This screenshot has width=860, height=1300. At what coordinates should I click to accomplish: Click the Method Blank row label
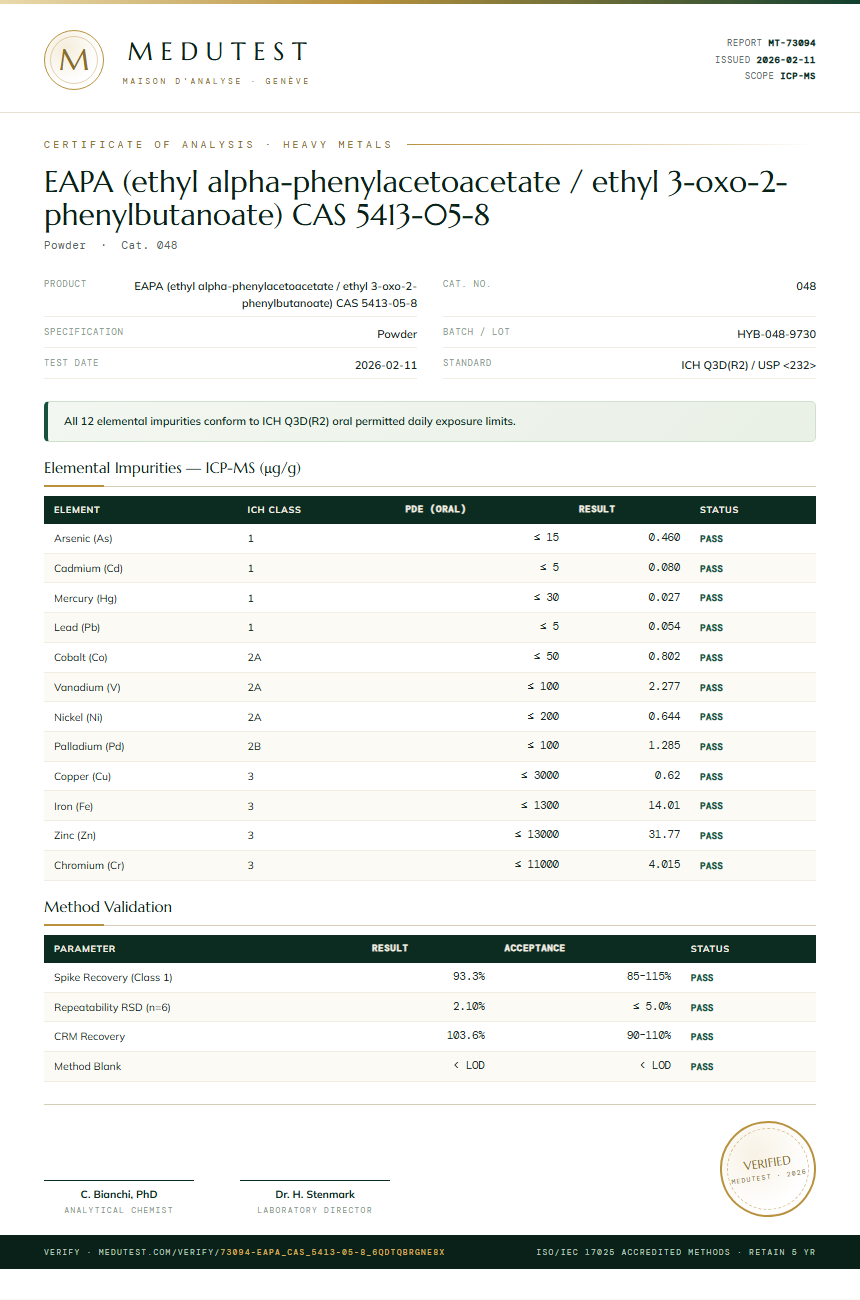click(87, 1067)
